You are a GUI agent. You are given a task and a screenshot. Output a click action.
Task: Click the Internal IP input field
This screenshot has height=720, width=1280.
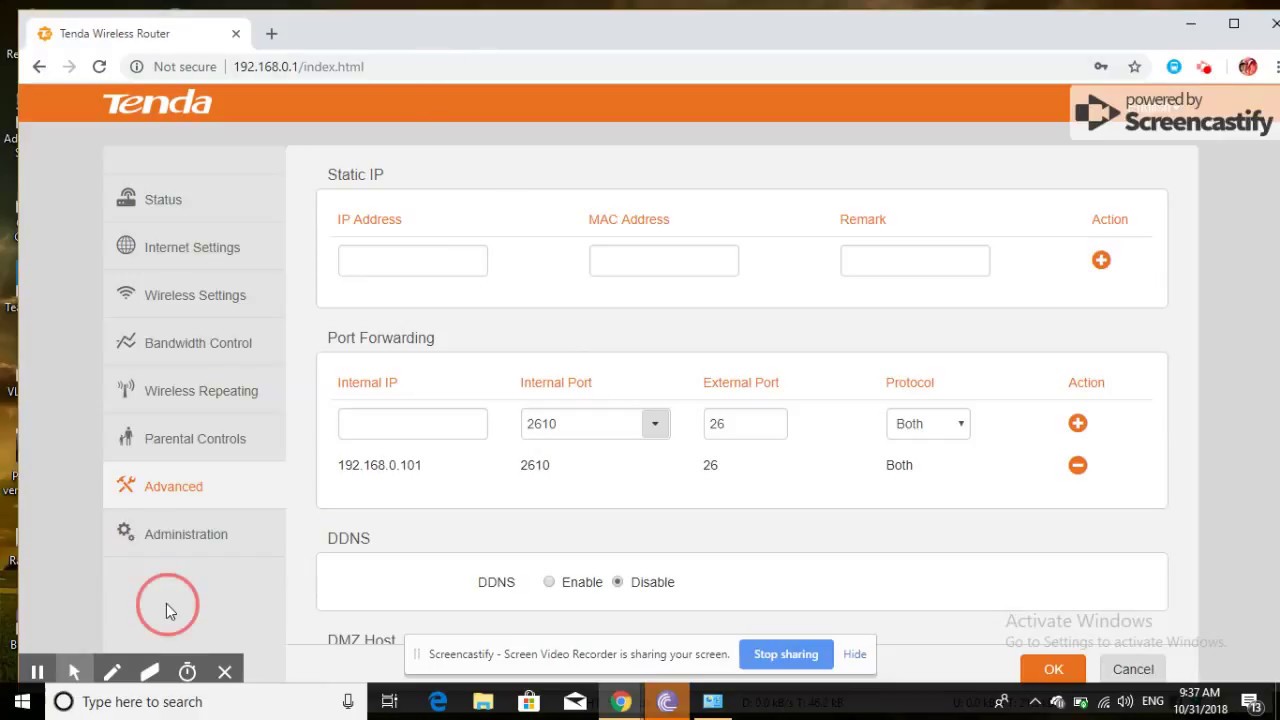pos(413,424)
